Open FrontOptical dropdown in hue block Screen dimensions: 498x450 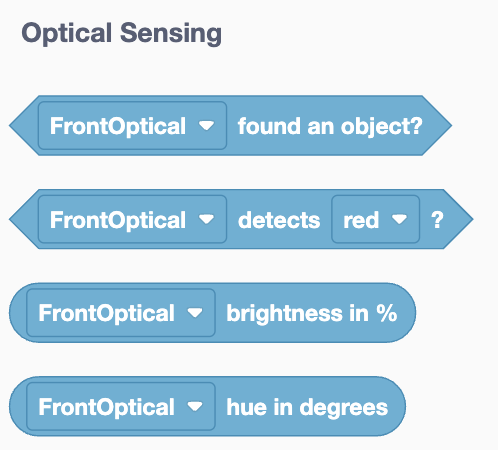(x=121, y=406)
